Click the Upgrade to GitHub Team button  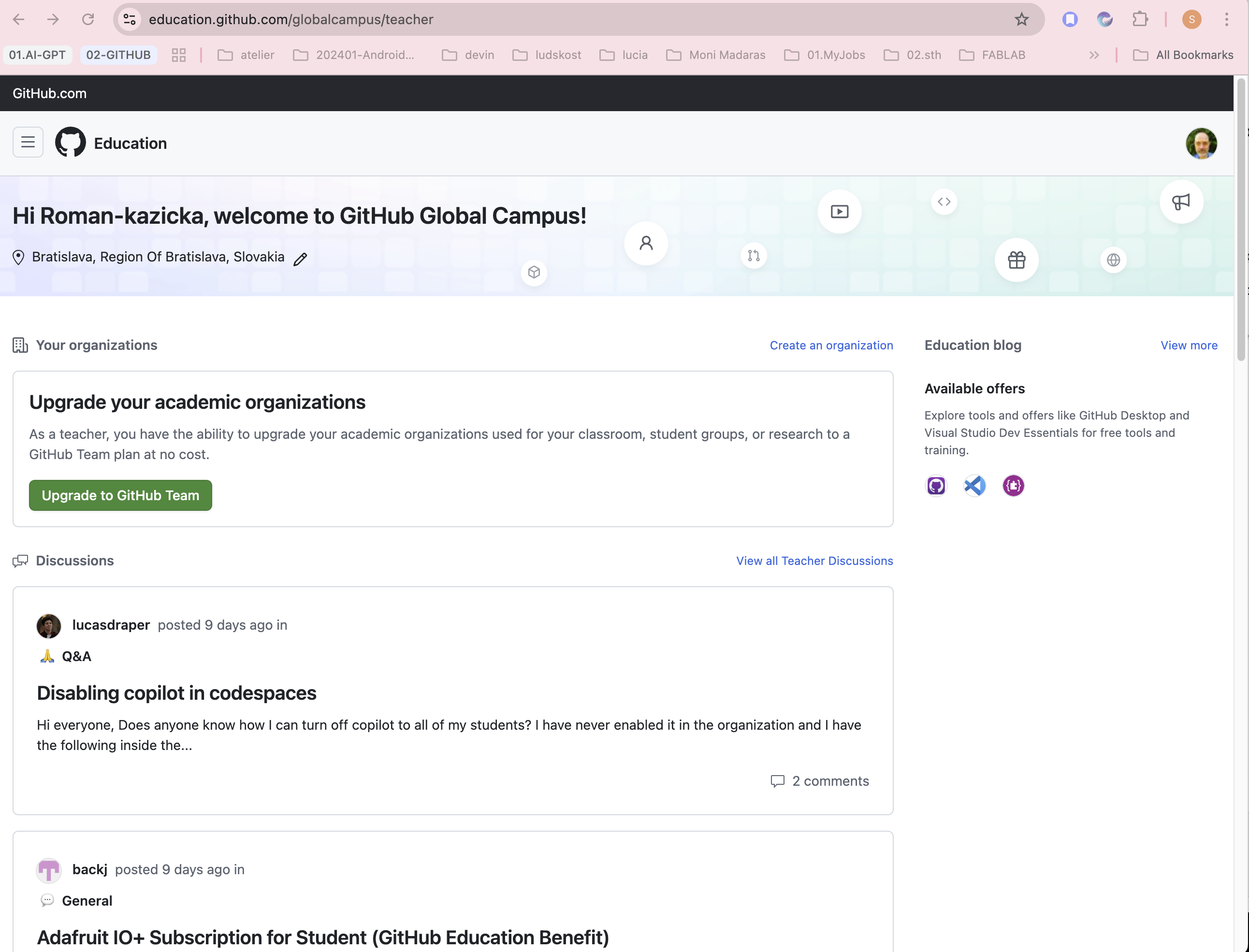pos(120,495)
